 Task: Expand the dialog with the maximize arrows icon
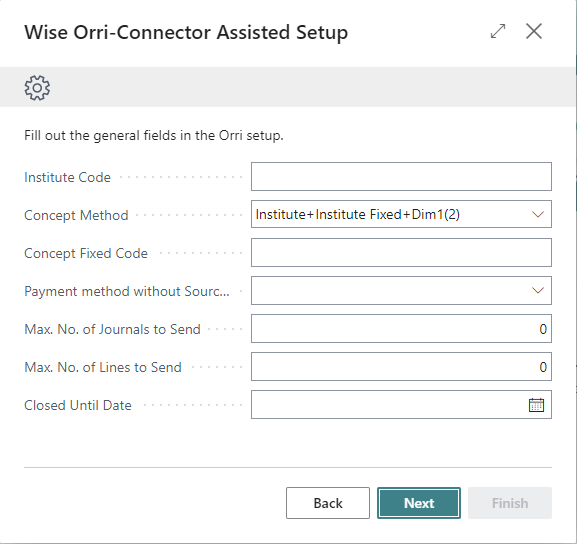click(x=498, y=31)
